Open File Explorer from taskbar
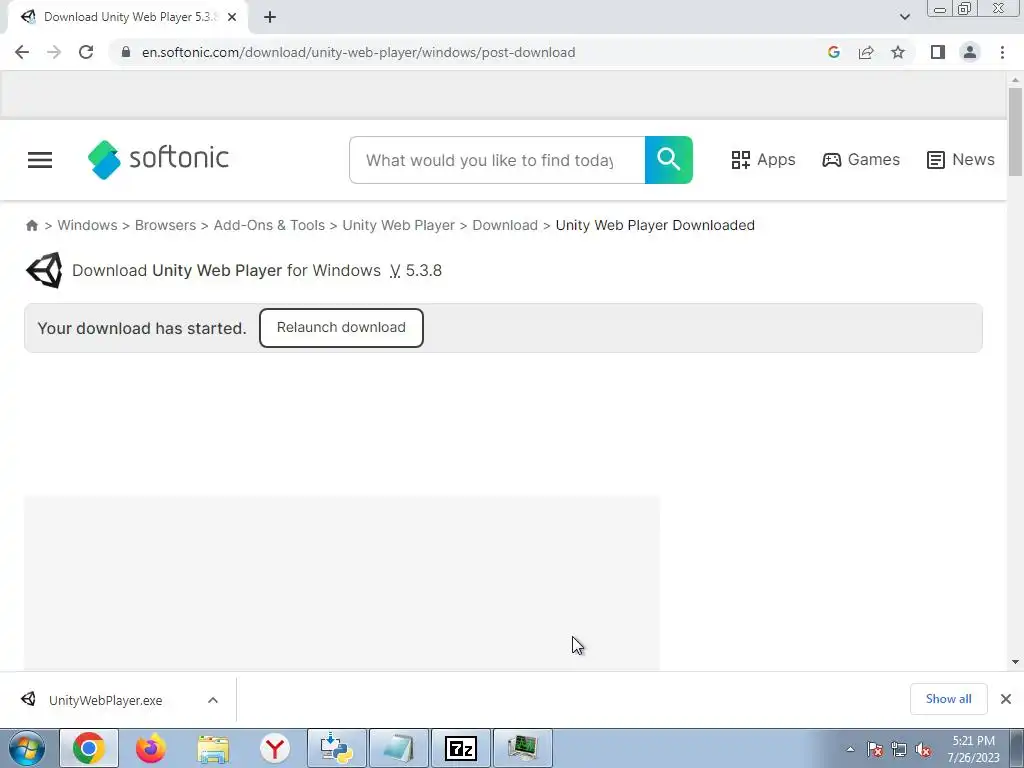 (213, 748)
